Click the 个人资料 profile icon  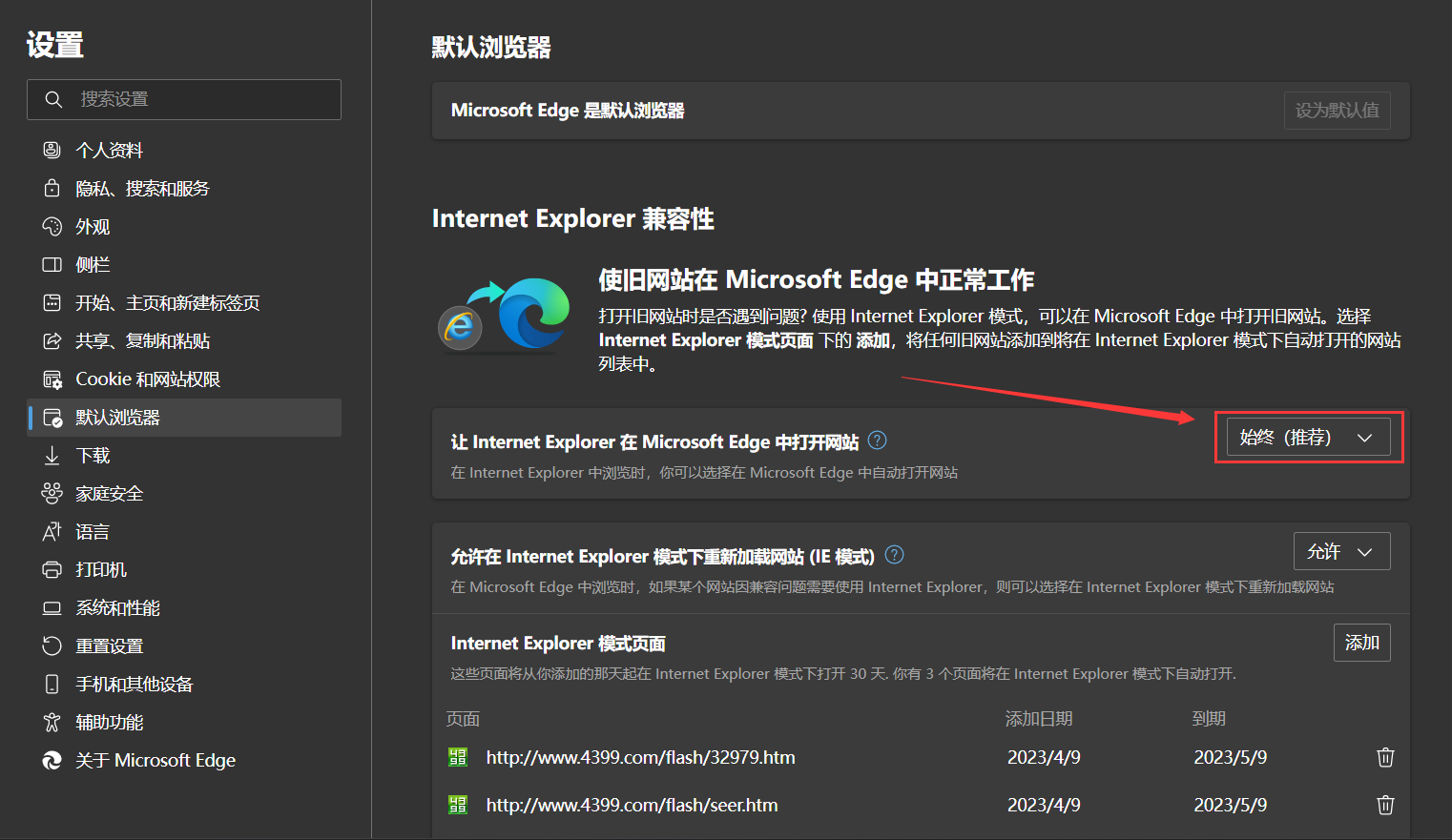click(x=52, y=150)
